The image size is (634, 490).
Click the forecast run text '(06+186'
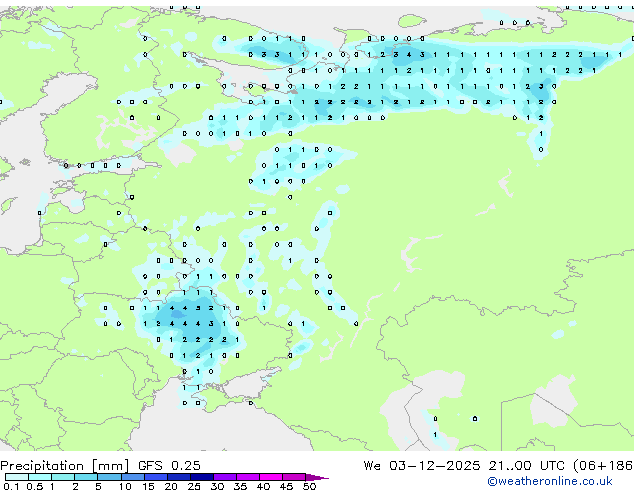[x=603, y=466]
